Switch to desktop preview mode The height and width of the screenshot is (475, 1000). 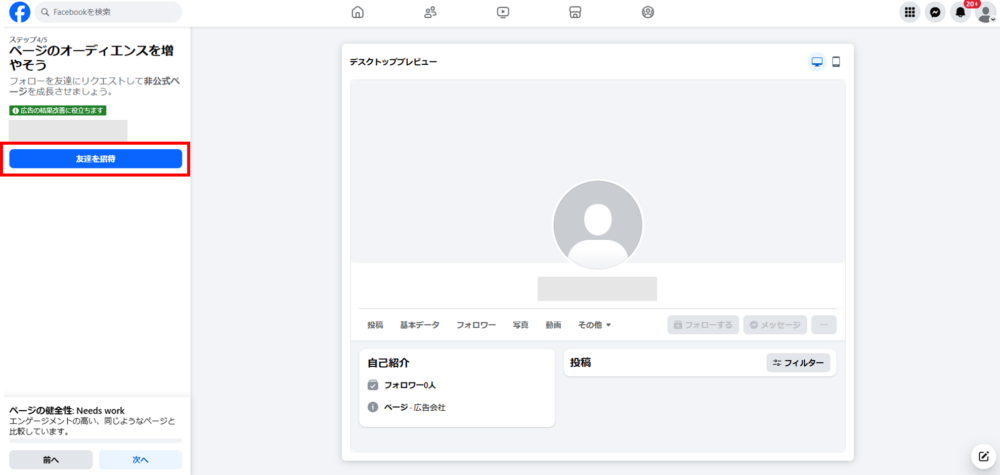click(x=817, y=62)
